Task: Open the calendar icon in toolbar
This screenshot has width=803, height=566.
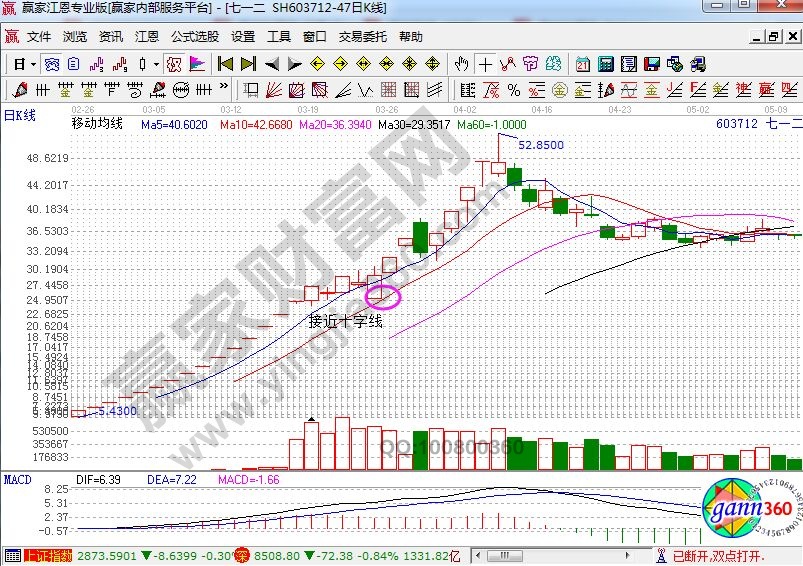Action: click(x=583, y=64)
